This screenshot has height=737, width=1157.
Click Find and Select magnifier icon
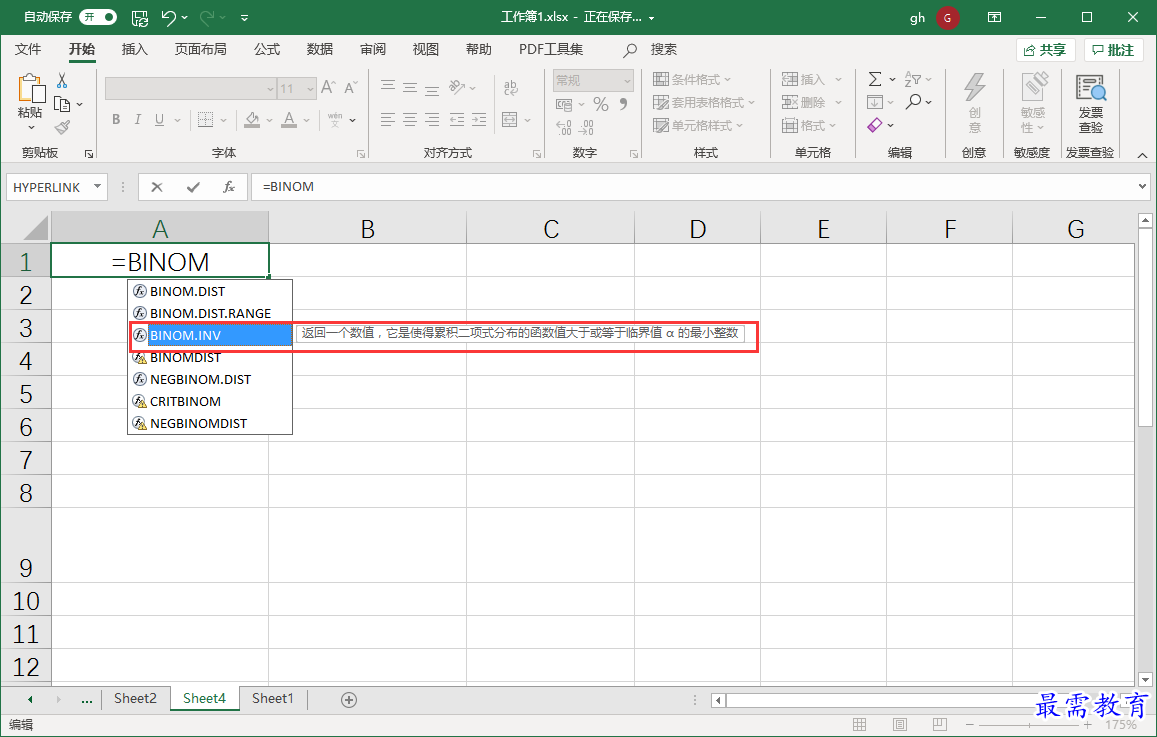[913, 103]
